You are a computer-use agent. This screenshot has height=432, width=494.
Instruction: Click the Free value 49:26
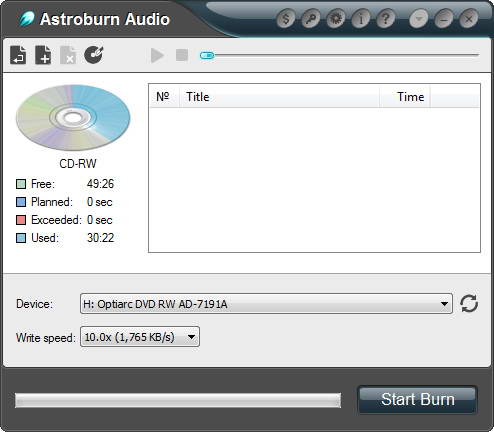point(100,184)
